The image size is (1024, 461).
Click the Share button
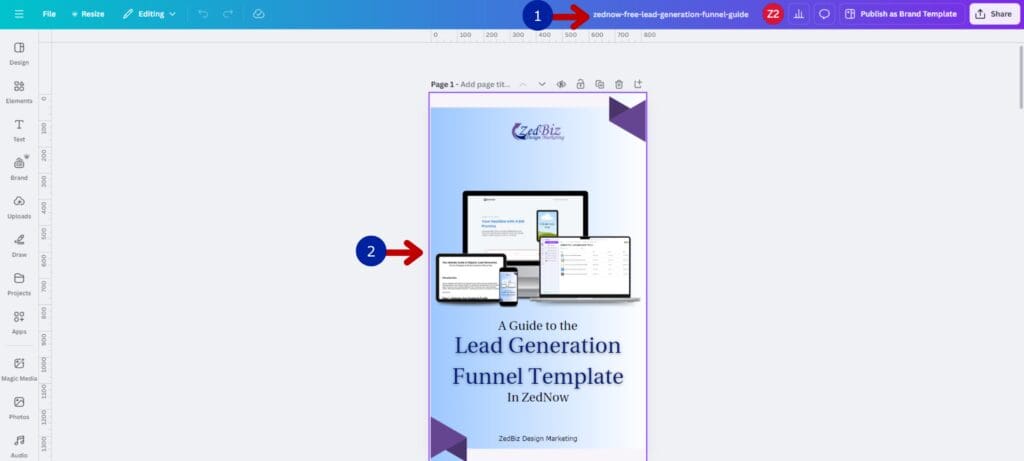[995, 14]
